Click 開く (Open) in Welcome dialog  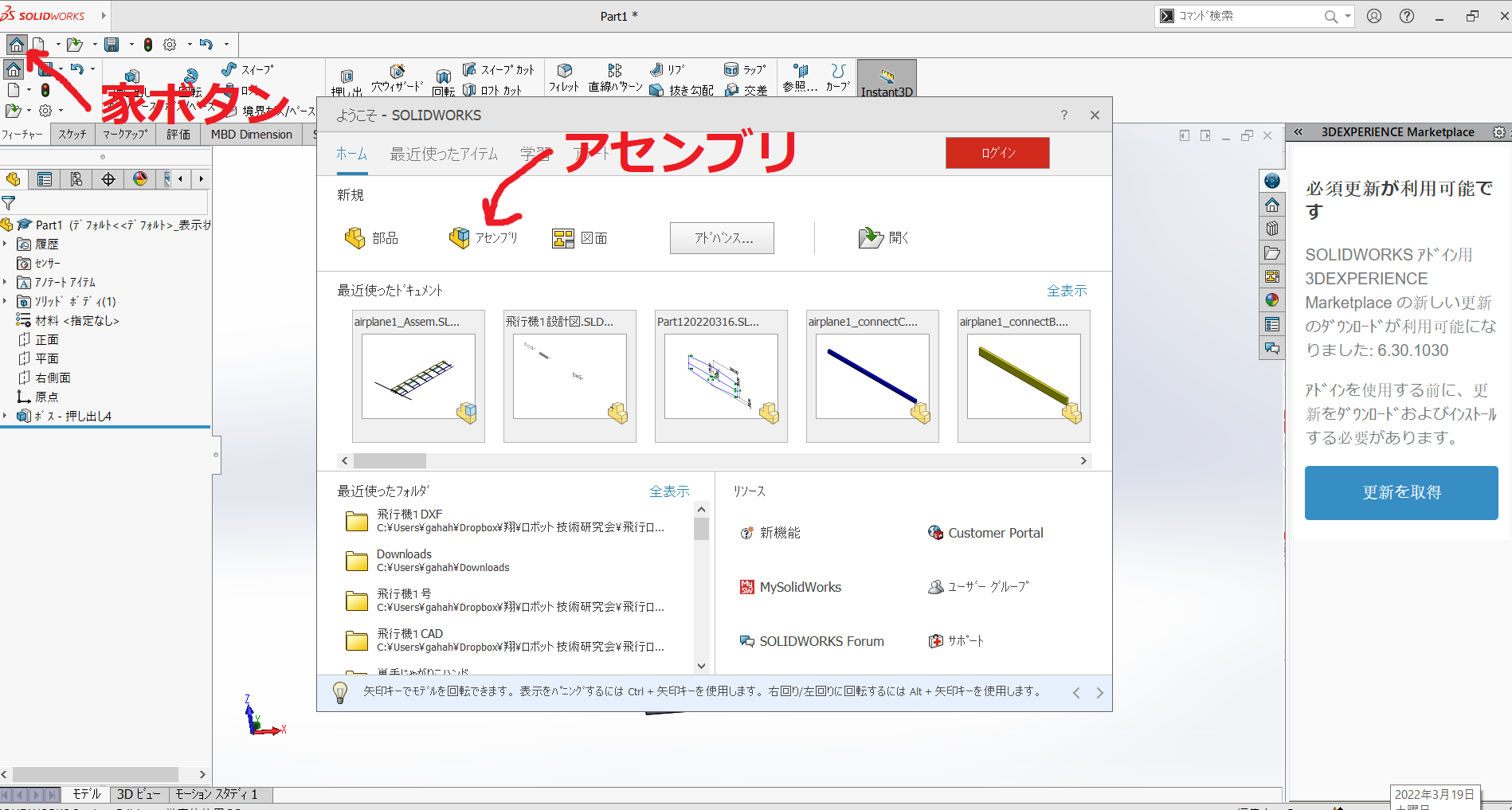click(x=884, y=238)
